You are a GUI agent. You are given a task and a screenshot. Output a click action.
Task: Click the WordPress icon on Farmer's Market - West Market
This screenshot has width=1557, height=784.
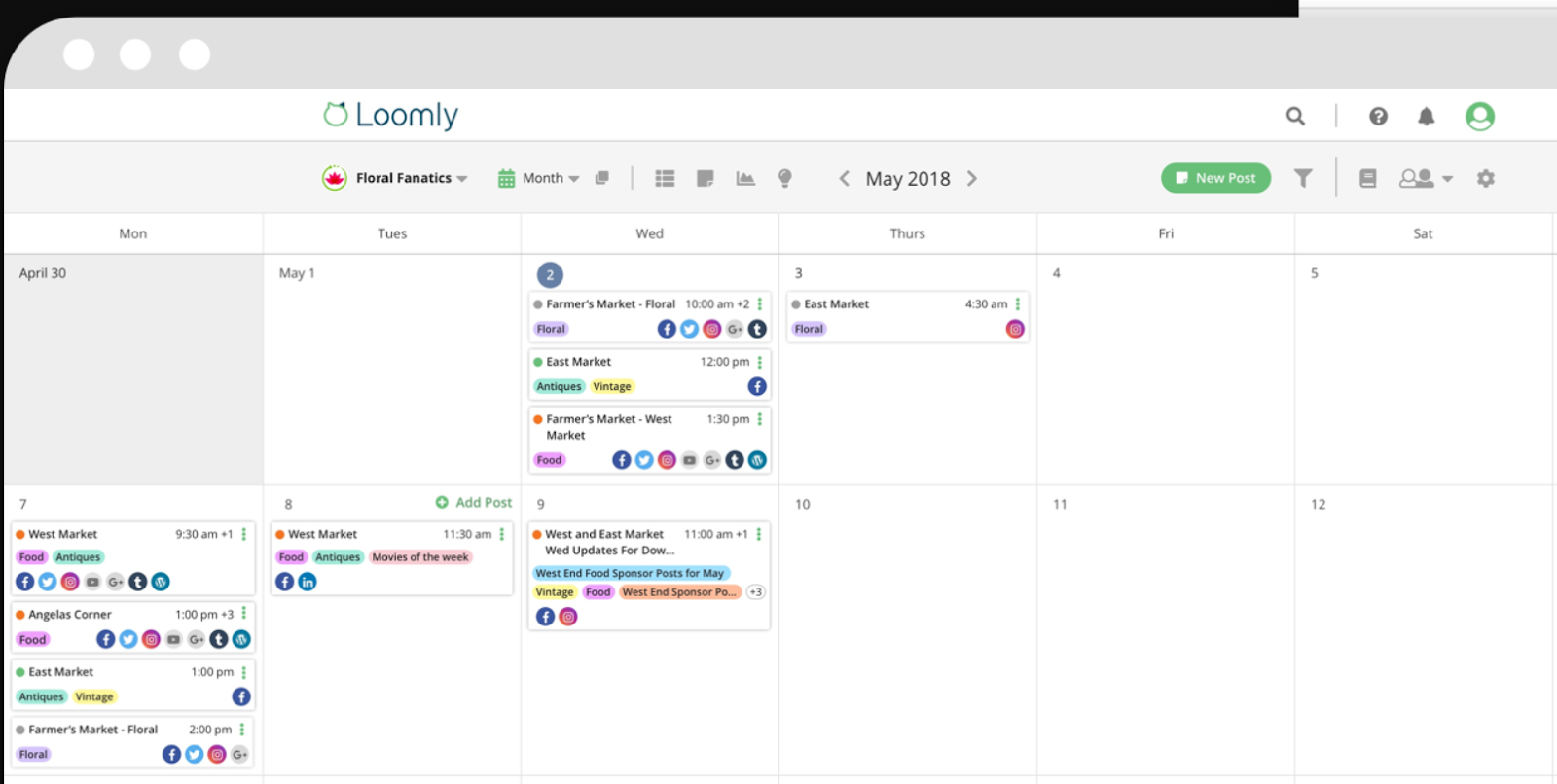[x=757, y=460]
